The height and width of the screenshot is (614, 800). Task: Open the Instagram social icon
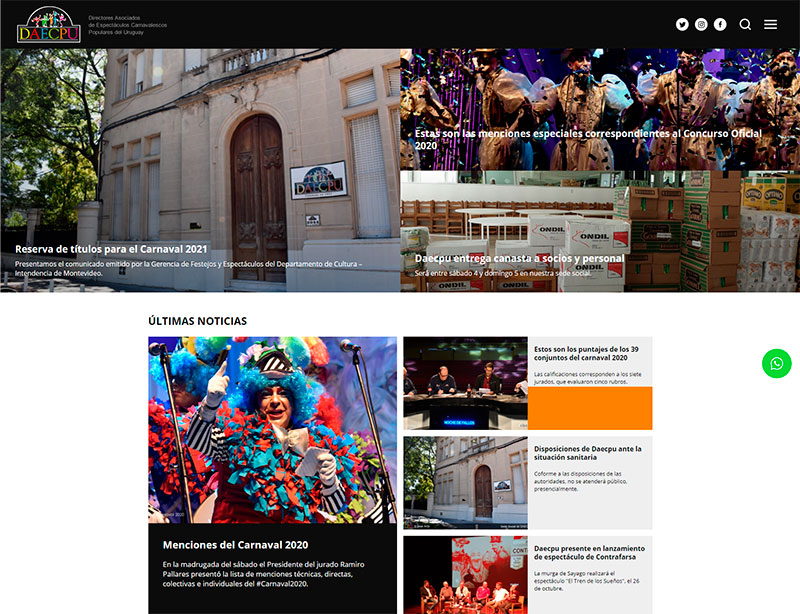coord(701,24)
